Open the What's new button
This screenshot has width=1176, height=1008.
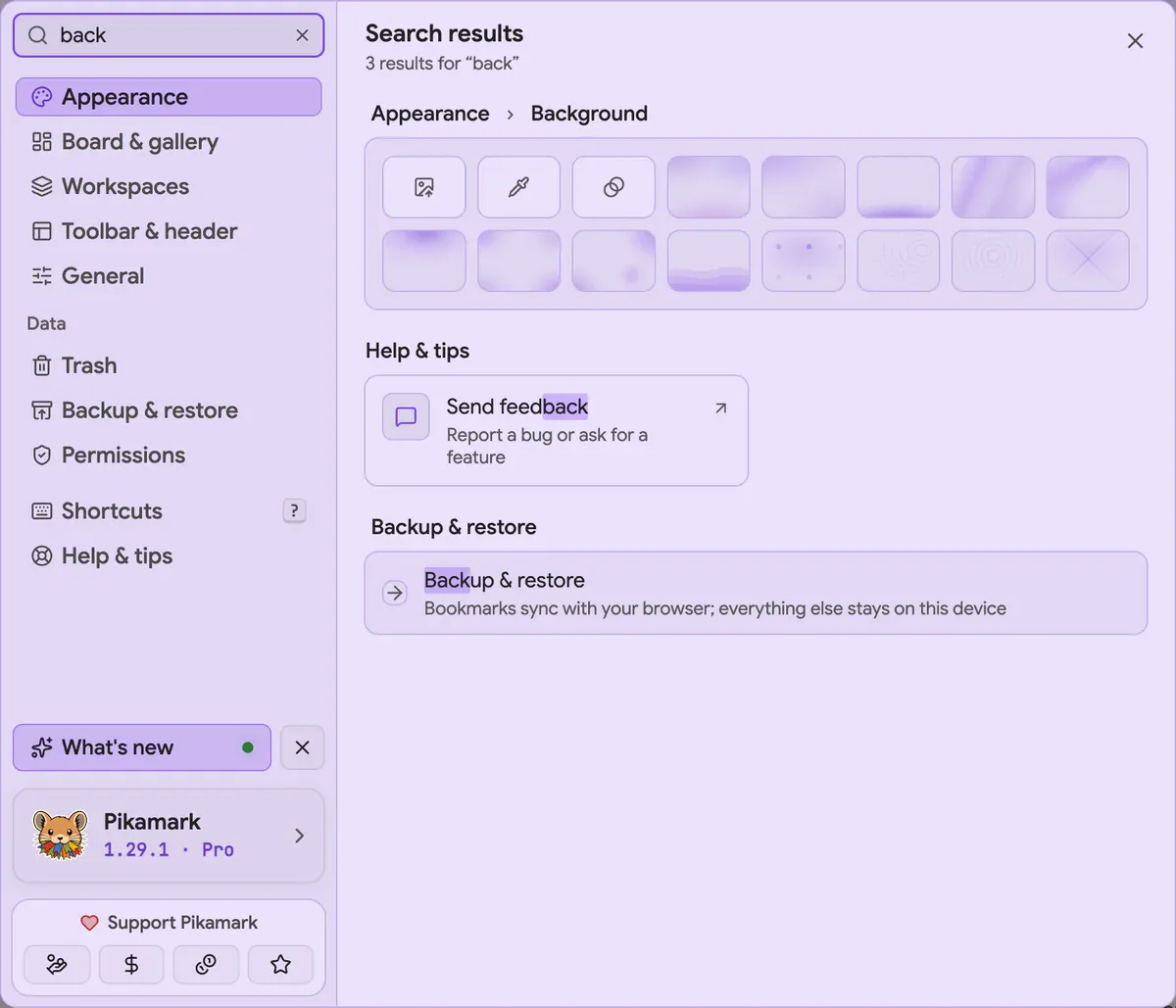coord(142,747)
